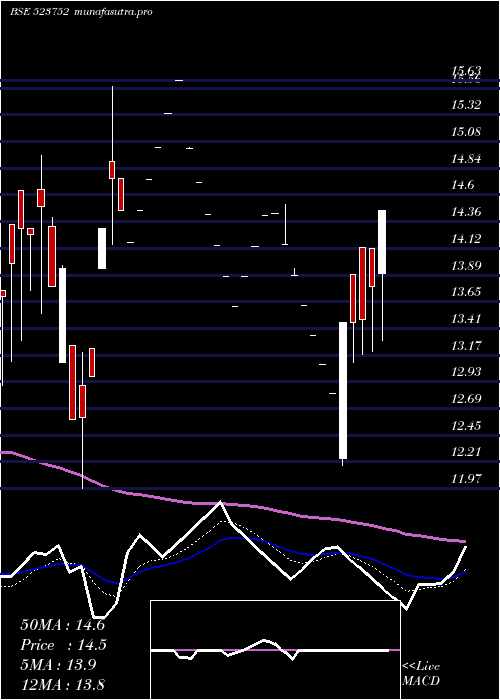The width and height of the screenshot is (500, 700).
Task: Select the 14.84 price axis label
Action: click(x=466, y=158)
